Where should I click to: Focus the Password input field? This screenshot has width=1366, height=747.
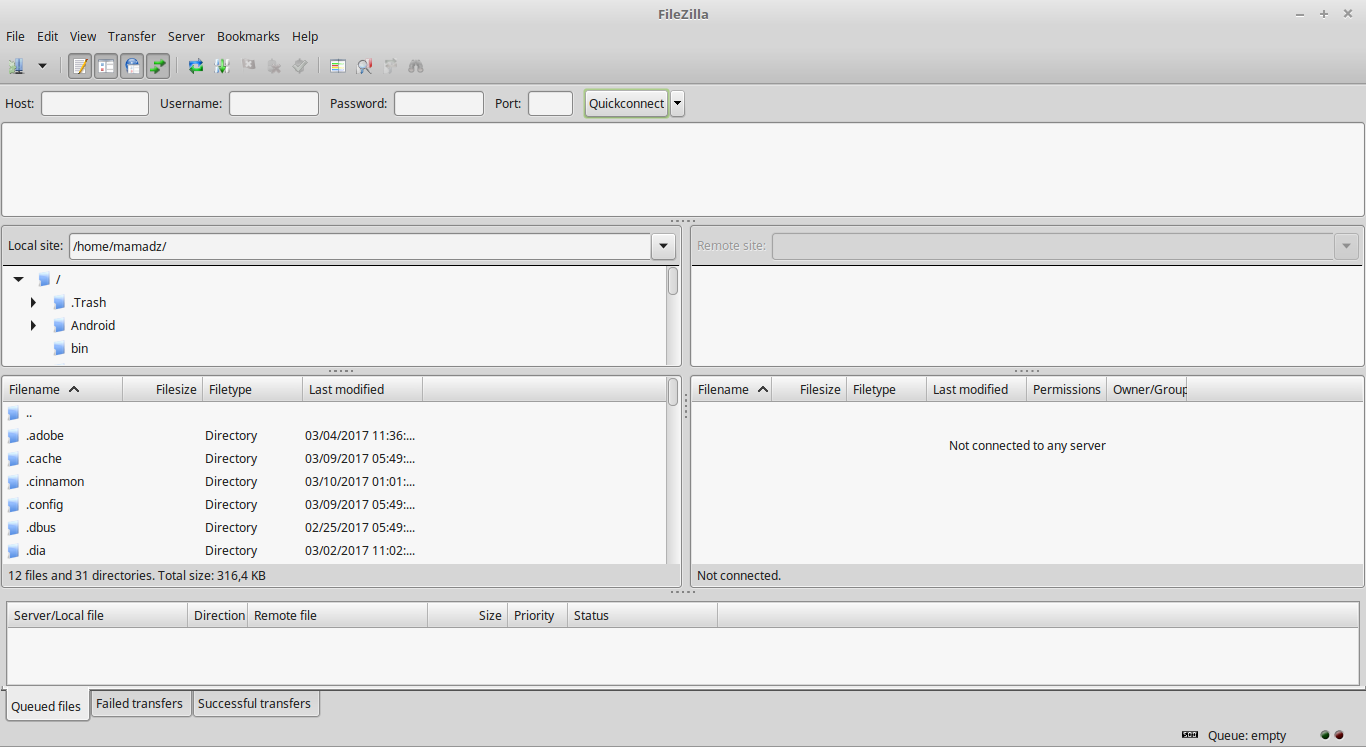coord(439,103)
